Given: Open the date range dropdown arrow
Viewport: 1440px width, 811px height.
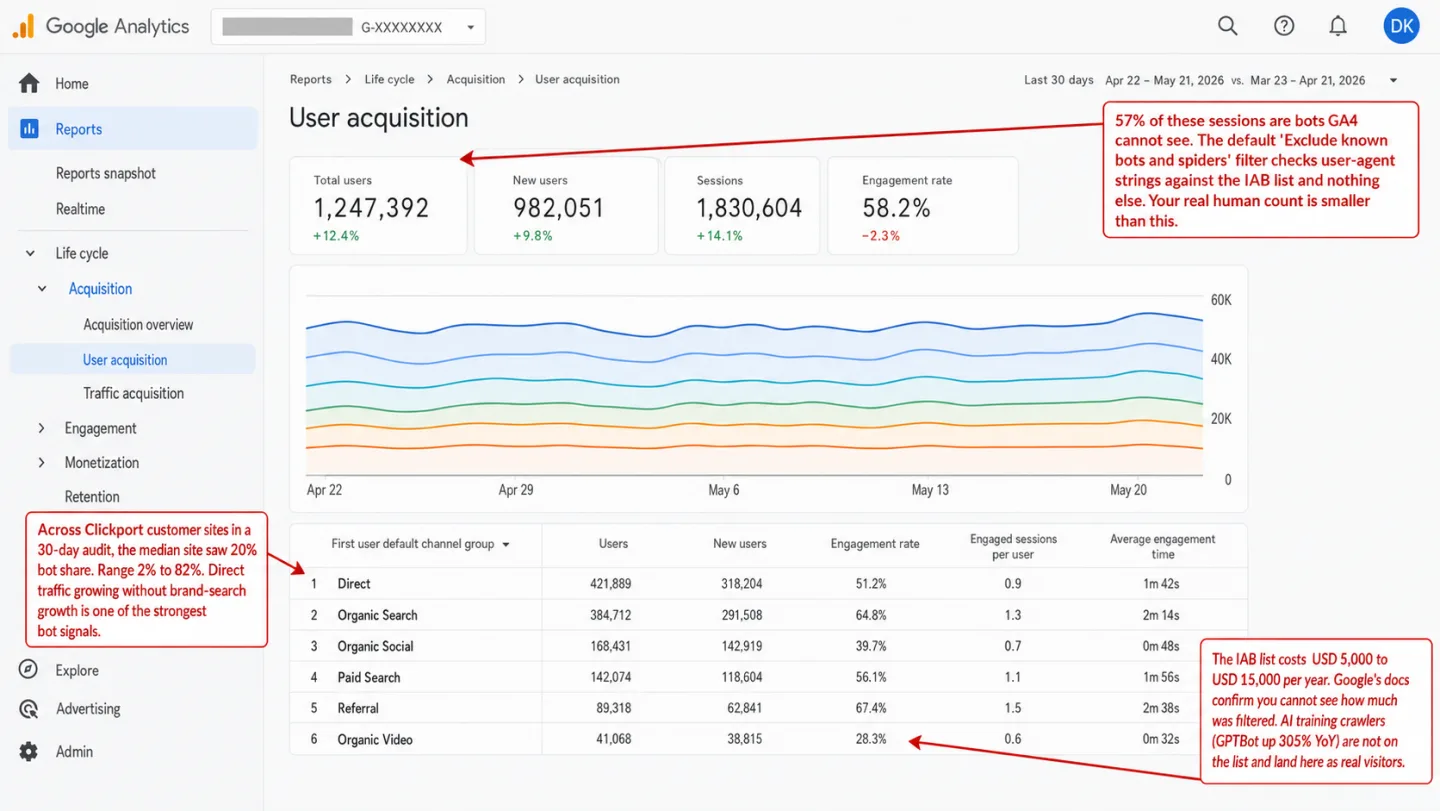Looking at the screenshot, I should point(1393,80).
